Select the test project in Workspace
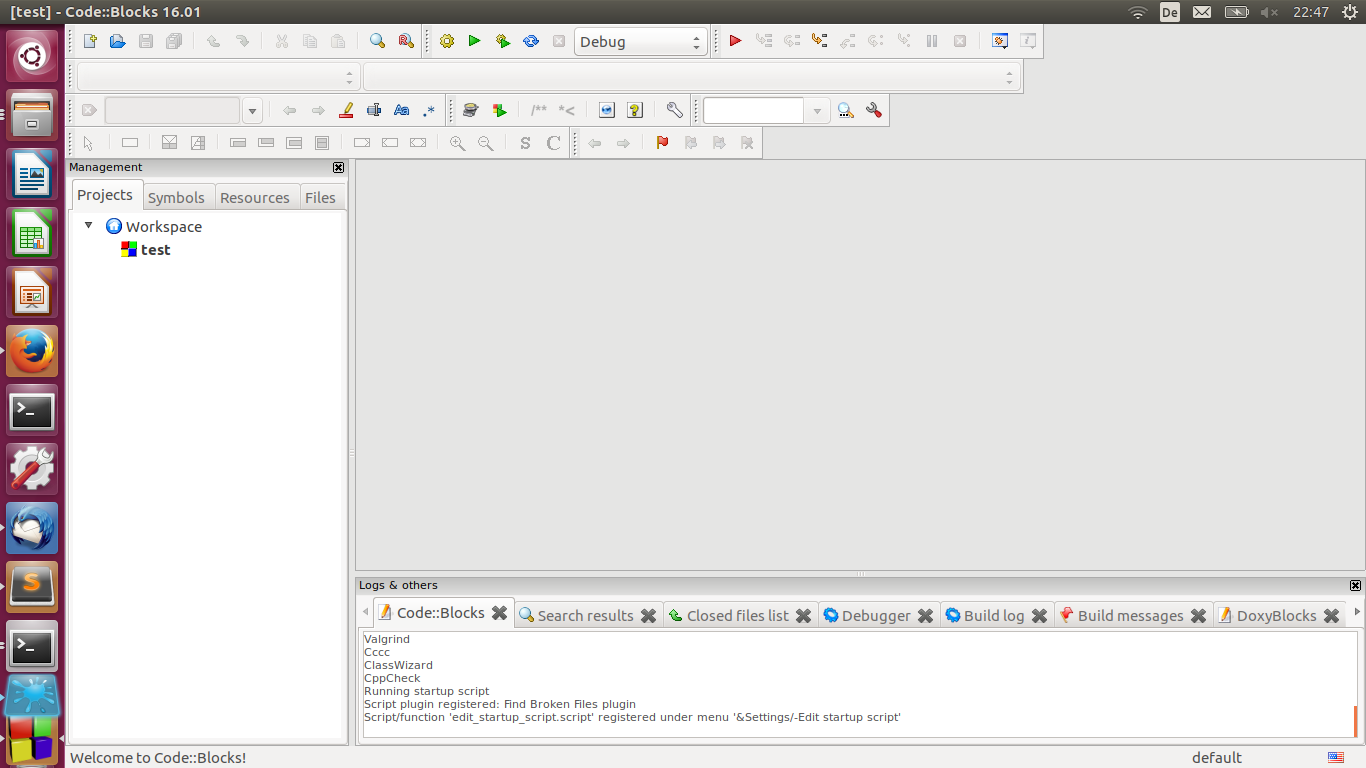Screen dimensions: 1366x768 point(155,250)
